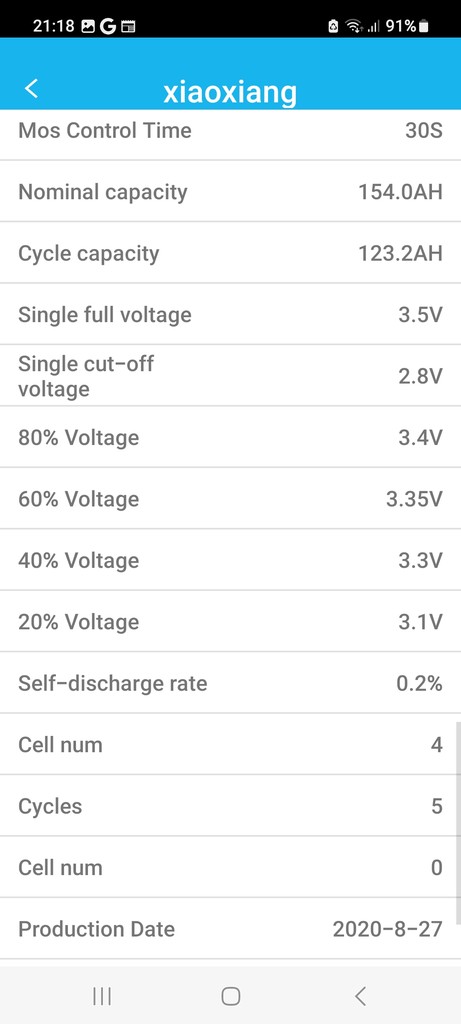Tap the Wi-Fi icon in status bar
Viewport: 461px width, 1024px height.
coord(354,26)
